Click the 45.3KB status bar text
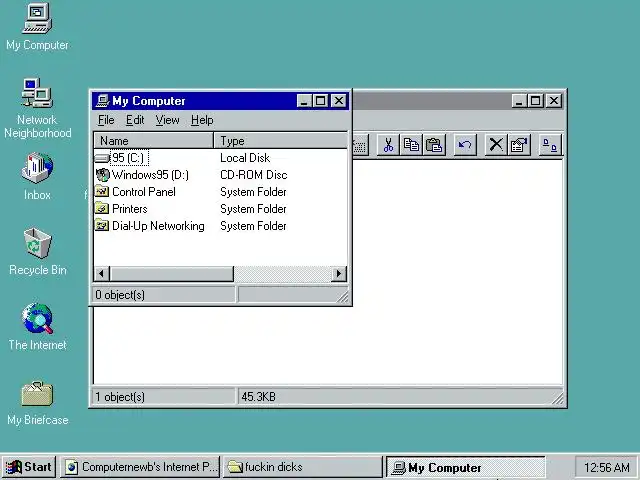The height and width of the screenshot is (480, 640). 258,397
